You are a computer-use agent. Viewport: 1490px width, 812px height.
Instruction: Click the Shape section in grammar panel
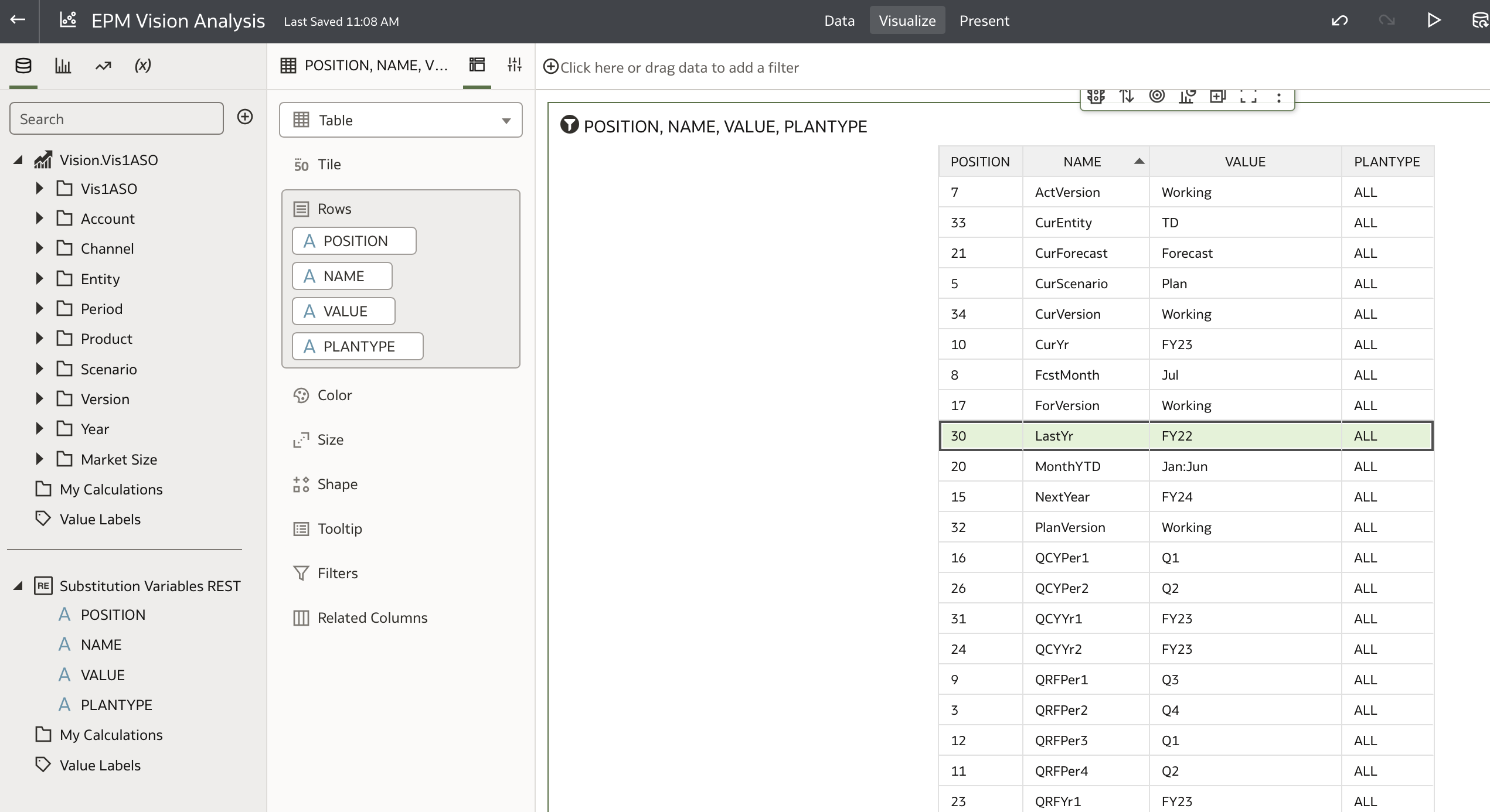click(325, 485)
